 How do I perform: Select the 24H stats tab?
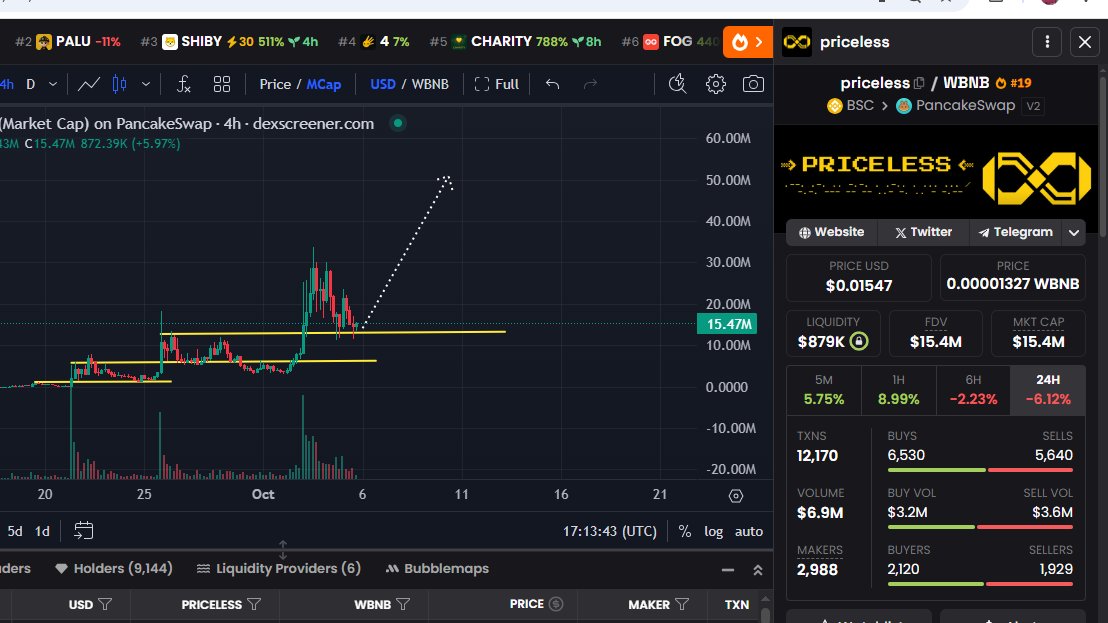[1048, 390]
